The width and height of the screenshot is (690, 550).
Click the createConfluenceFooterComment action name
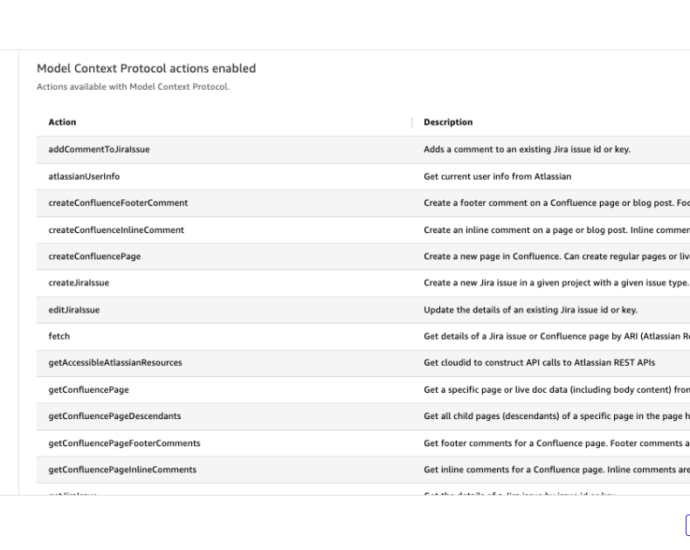pyautogui.click(x=118, y=203)
